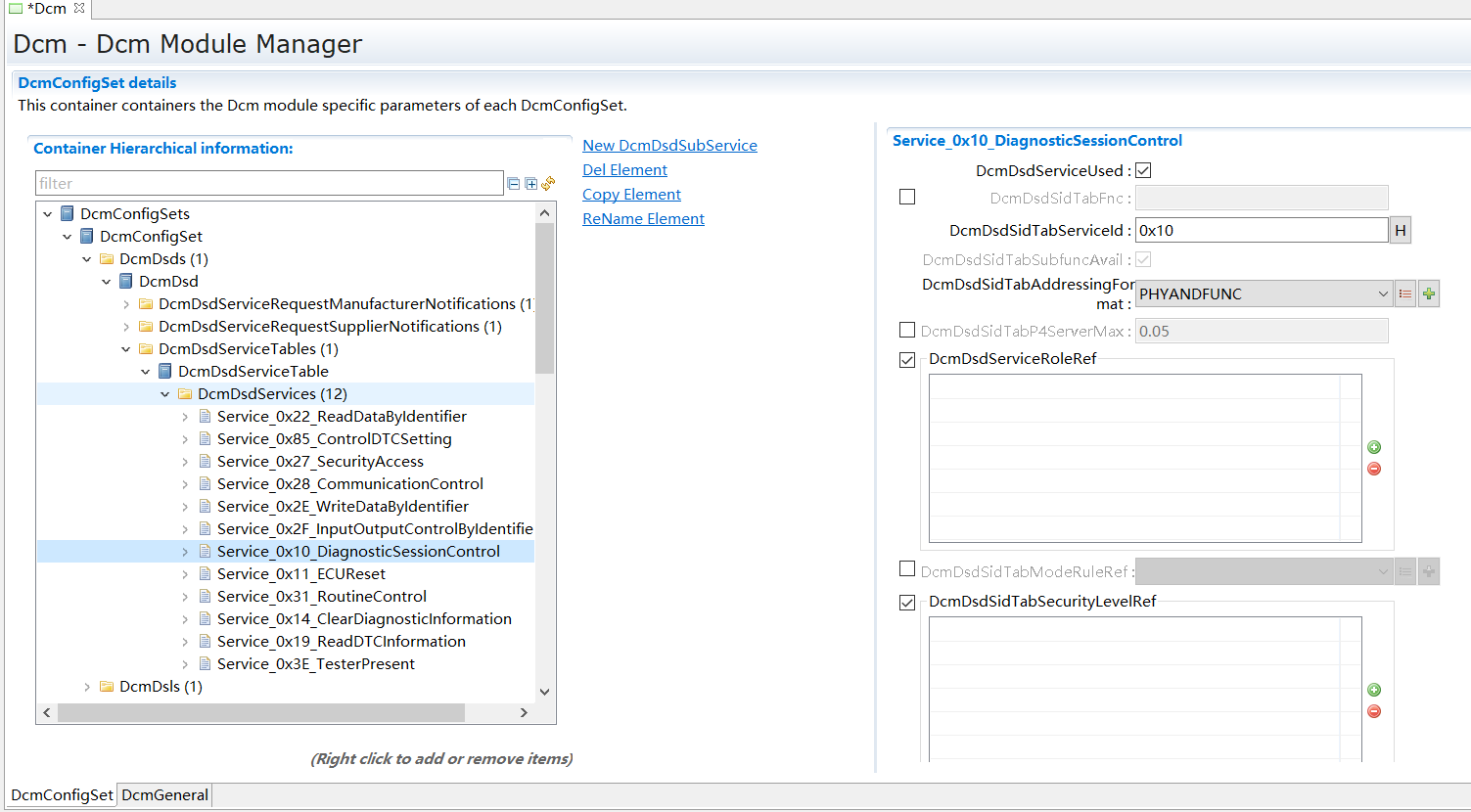This screenshot has width=1471, height=812.
Task: Open the PHYANDFUNC addressing format dropdown
Action: [1264, 293]
